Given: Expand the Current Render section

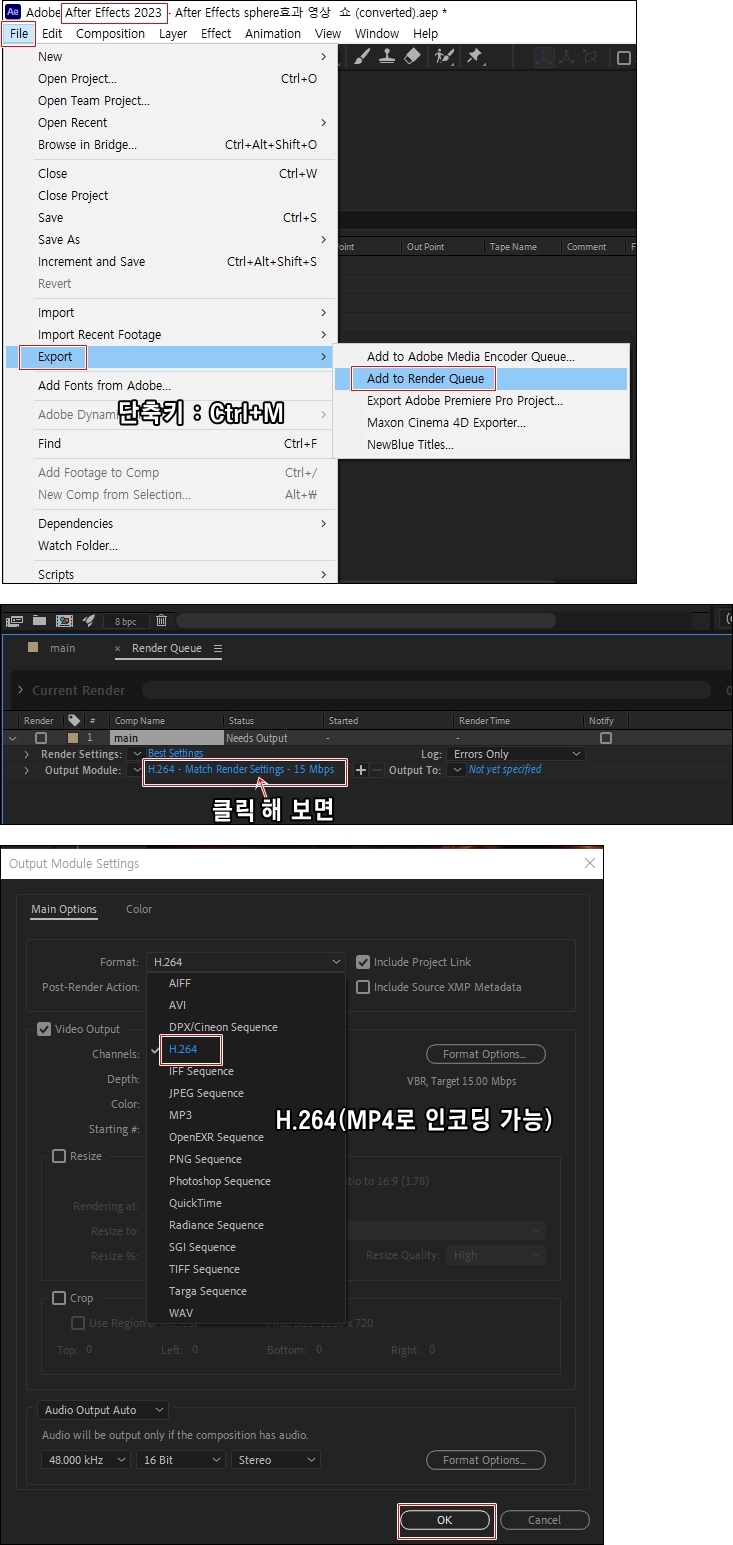Looking at the screenshot, I should point(21,690).
